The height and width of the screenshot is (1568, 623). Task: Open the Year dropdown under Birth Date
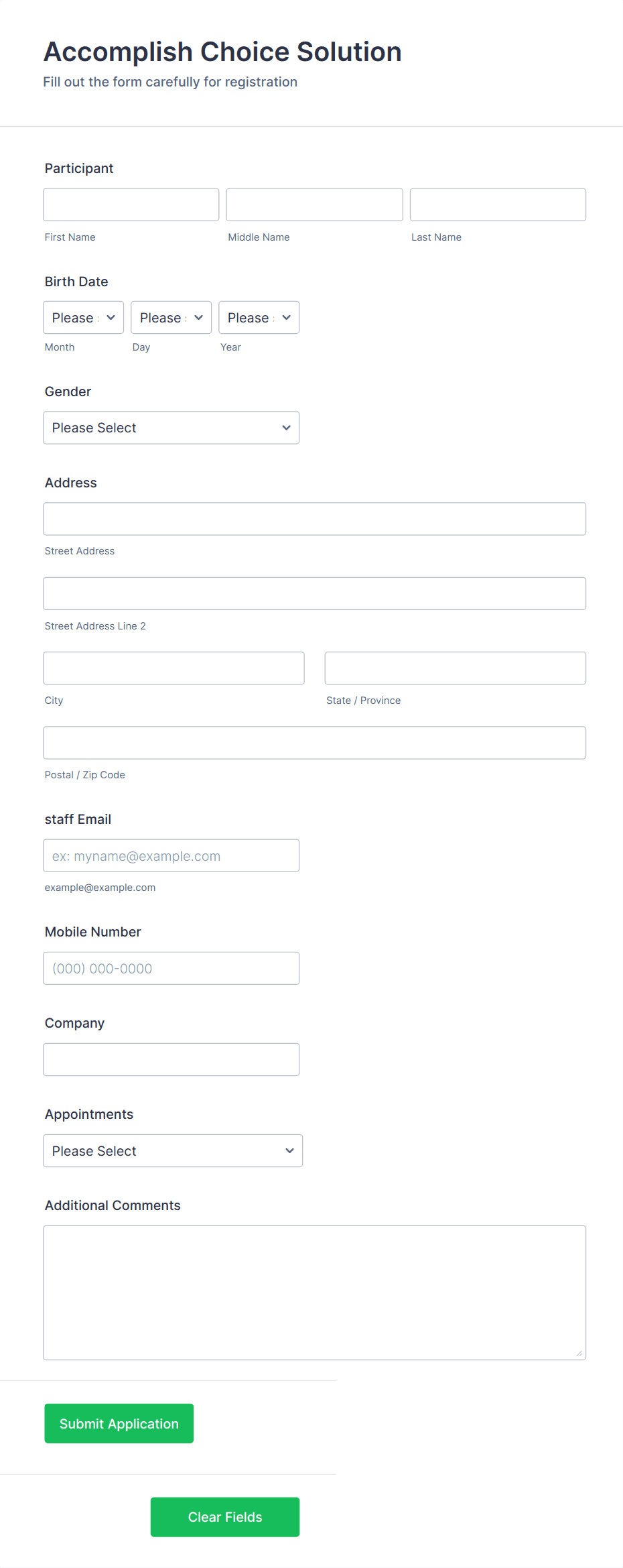259,317
